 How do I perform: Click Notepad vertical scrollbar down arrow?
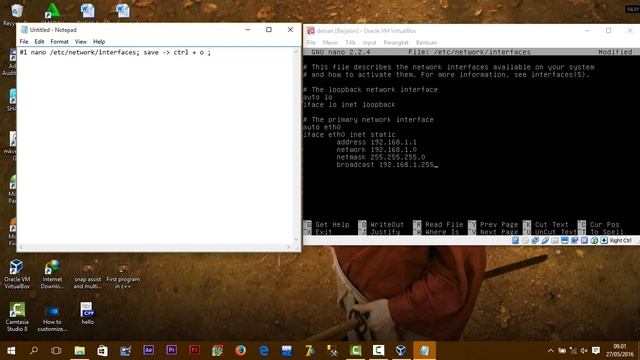pos(297,240)
